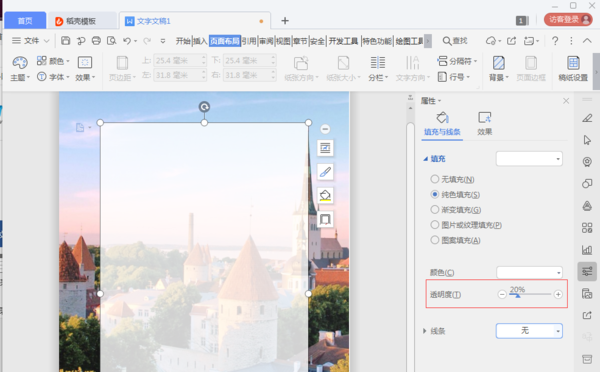
Task: Open the 颜色 fill color dropdown
Action: (529, 272)
